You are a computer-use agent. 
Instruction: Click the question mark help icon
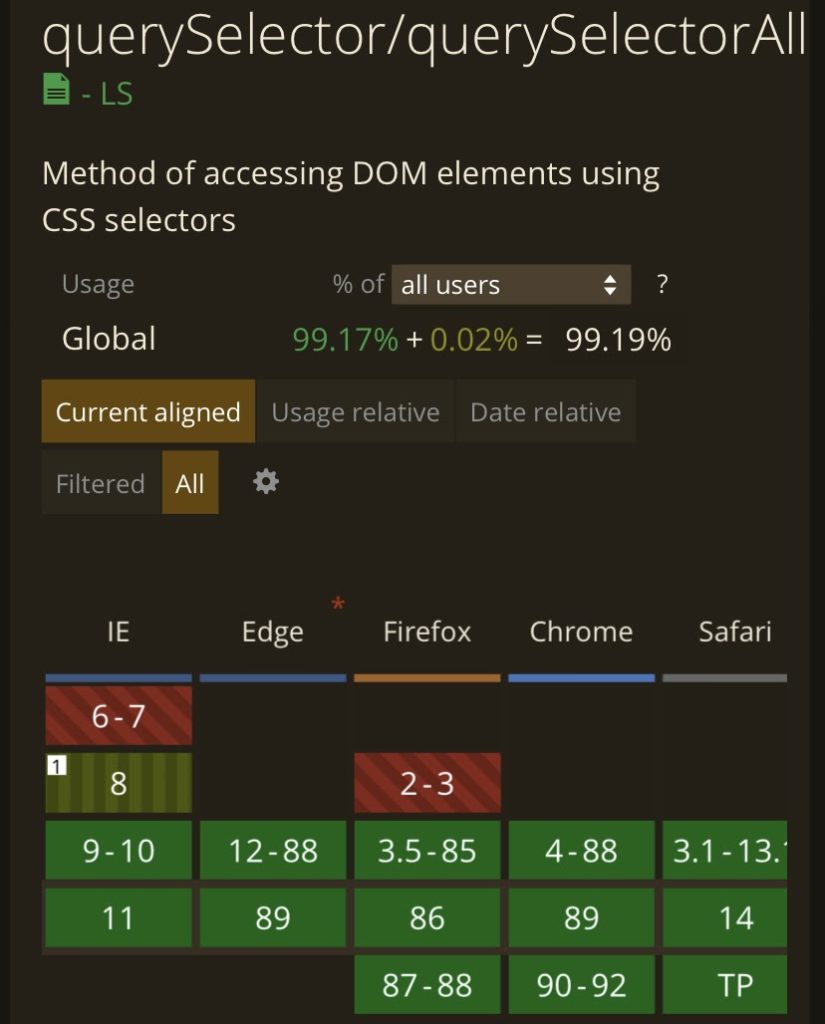click(662, 284)
